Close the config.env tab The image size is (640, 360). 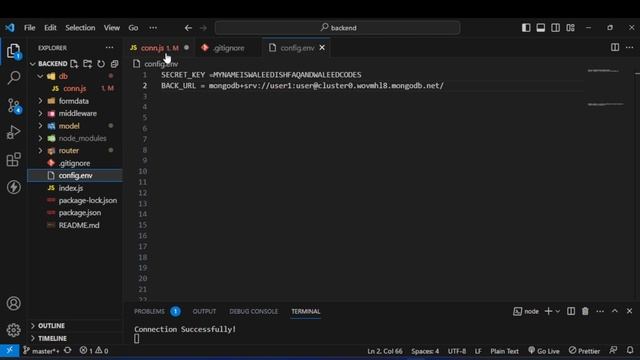pos(322,48)
